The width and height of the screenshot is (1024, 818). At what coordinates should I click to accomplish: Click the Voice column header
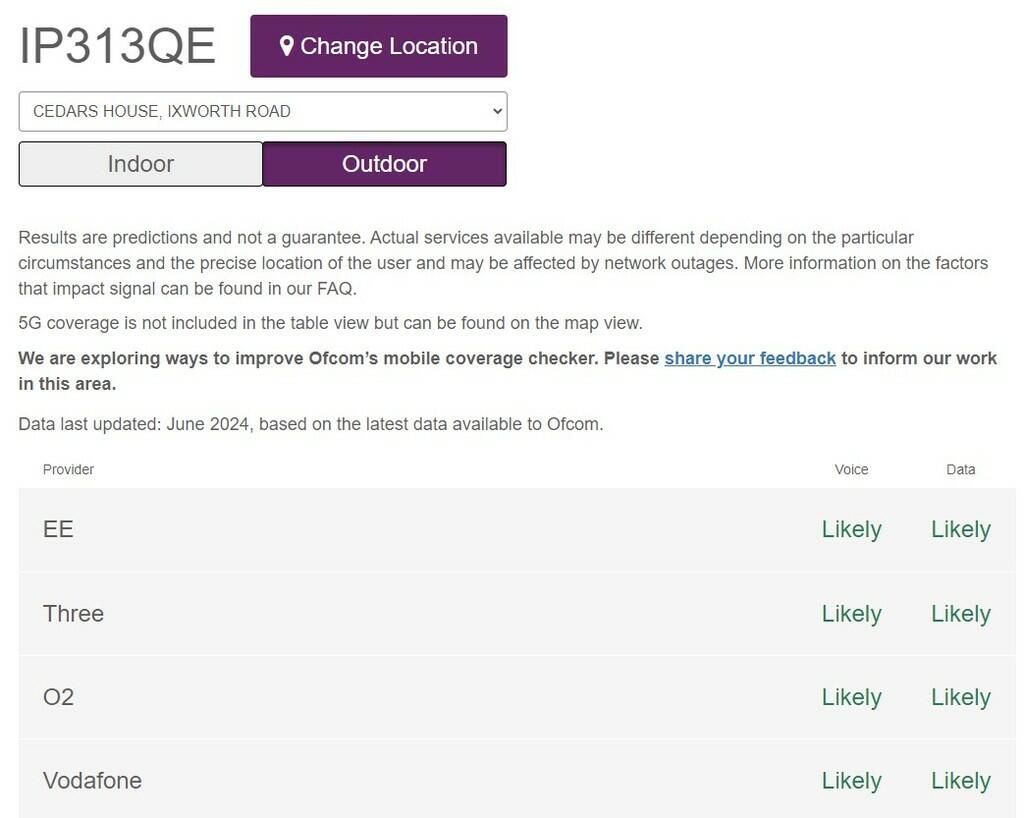[x=851, y=468]
